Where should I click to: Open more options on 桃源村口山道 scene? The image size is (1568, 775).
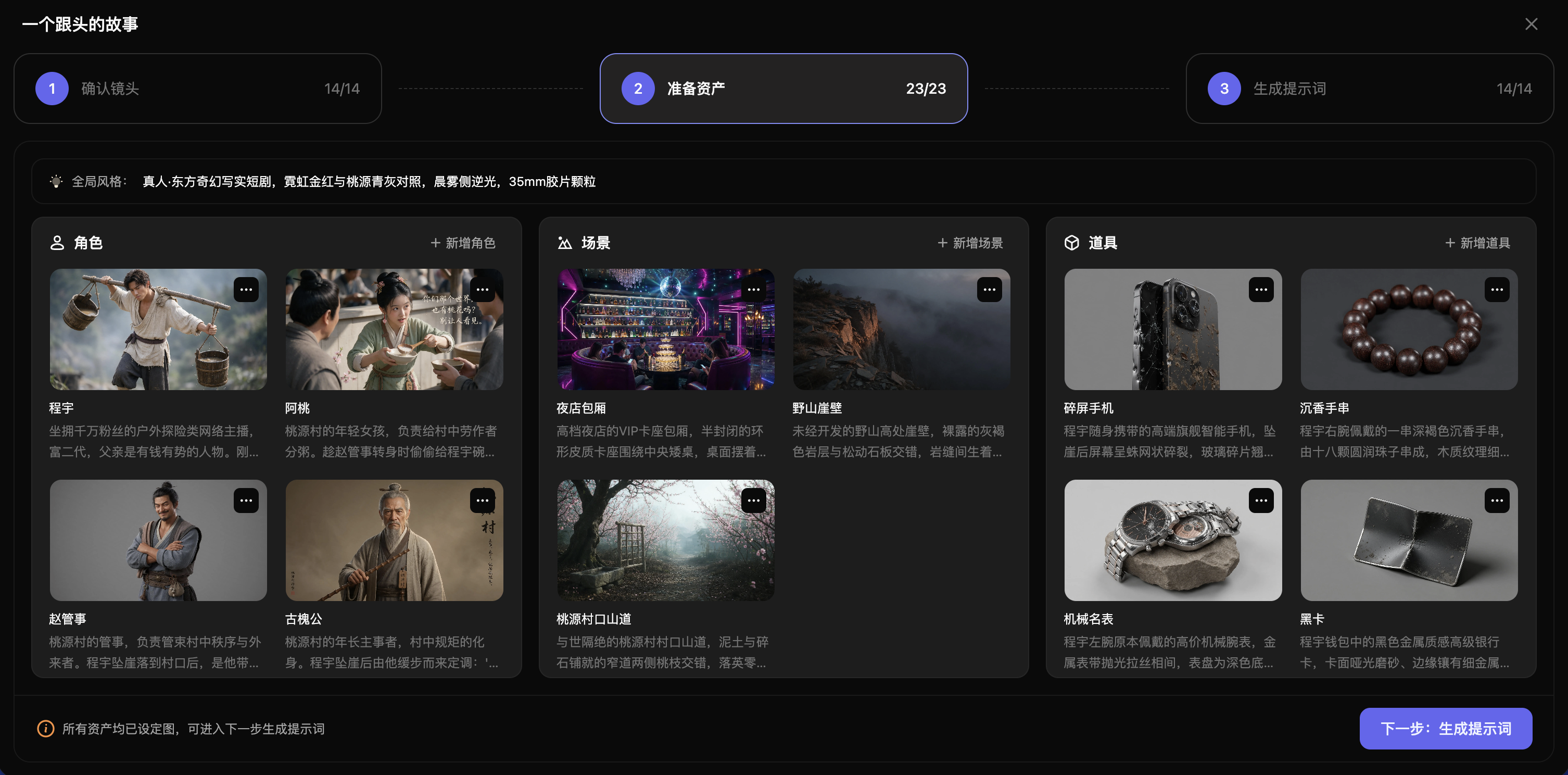[754, 501]
